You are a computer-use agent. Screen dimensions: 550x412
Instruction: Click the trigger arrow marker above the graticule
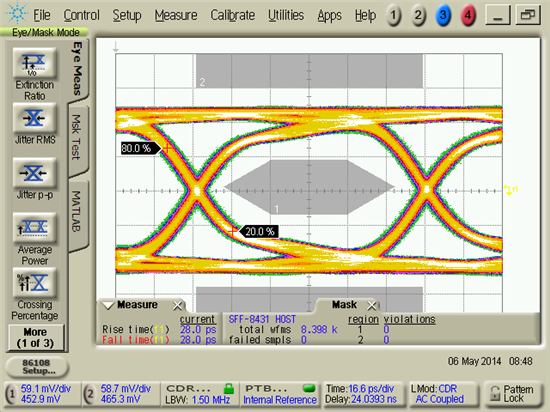point(116,47)
